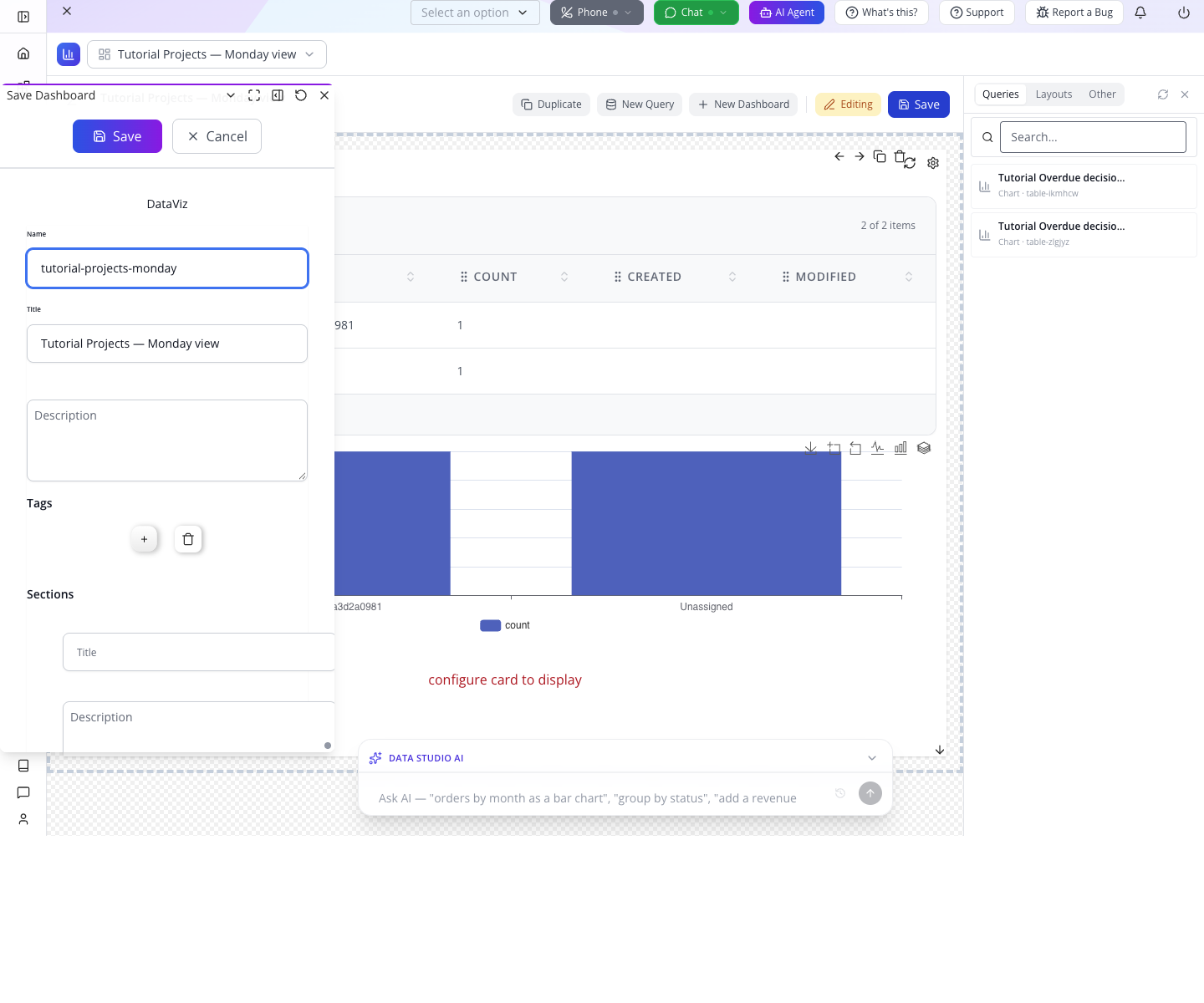Switch the chart to bar view
This screenshot has width=1204, height=1003.
point(900,448)
